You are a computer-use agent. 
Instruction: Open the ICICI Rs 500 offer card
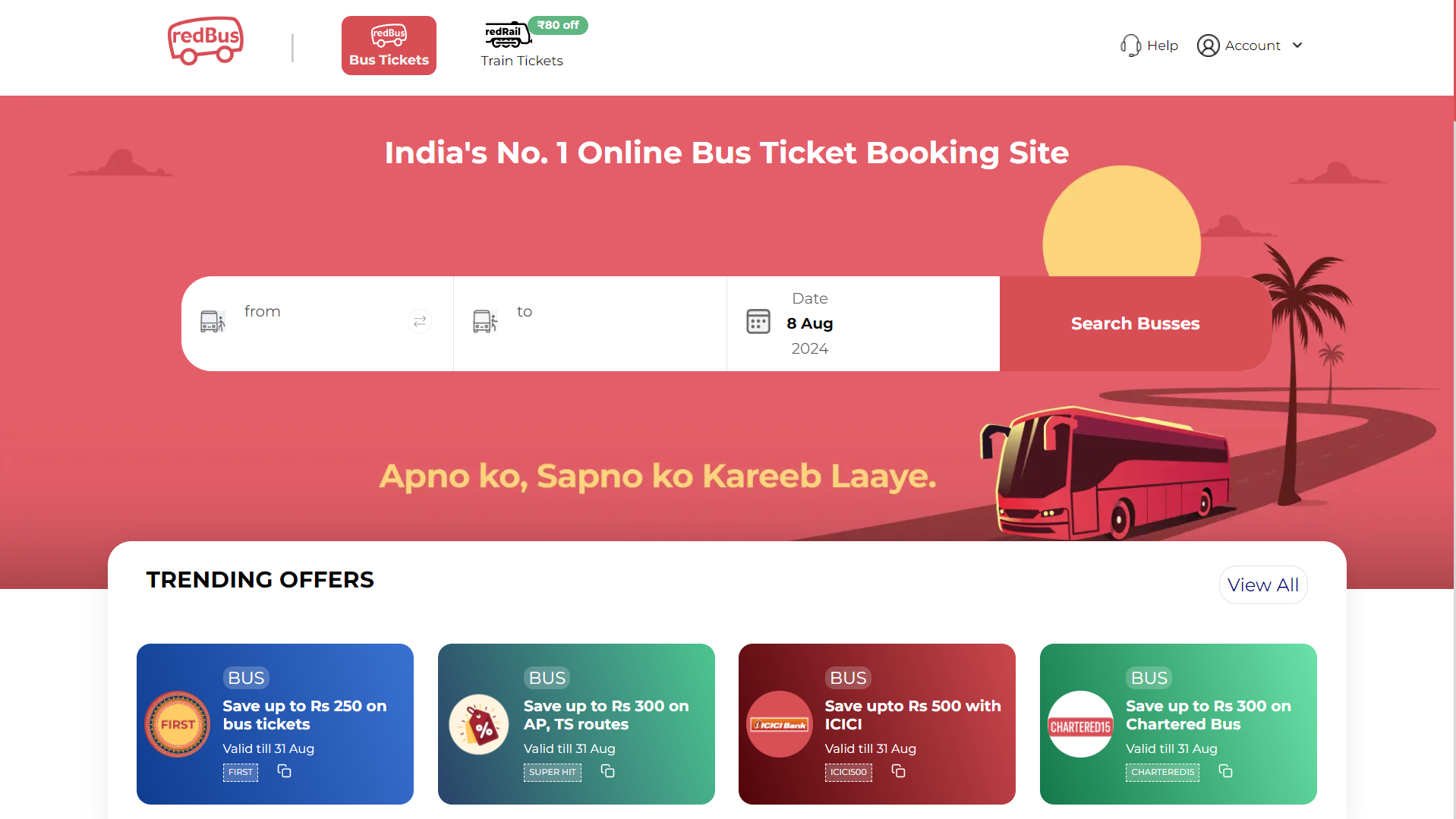tap(877, 724)
